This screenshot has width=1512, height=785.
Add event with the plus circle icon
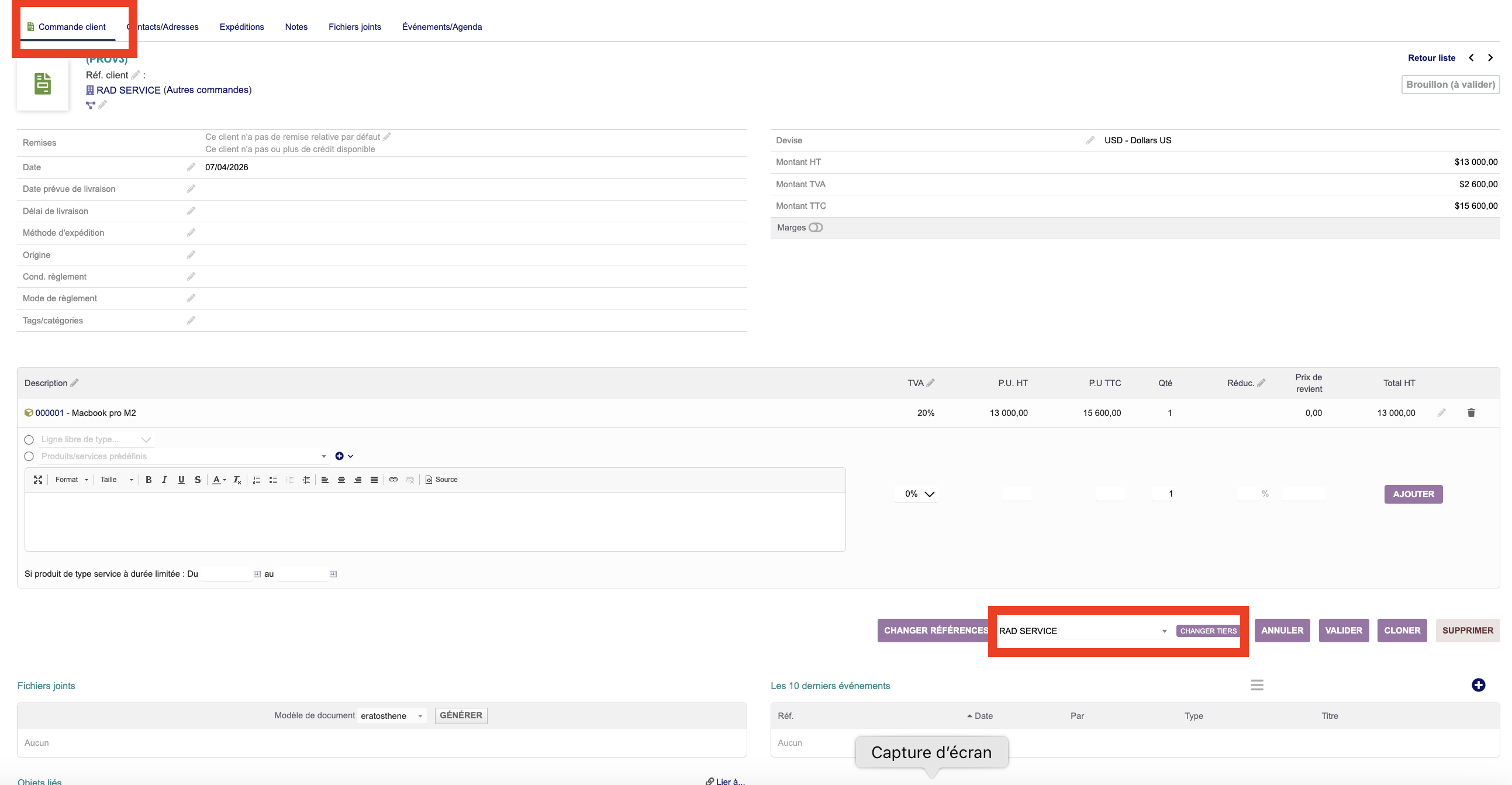click(x=1478, y=685)
